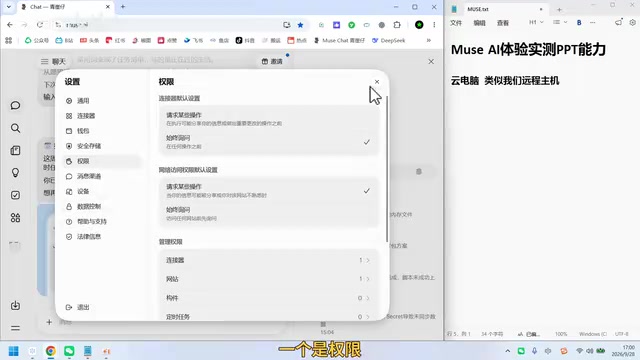Close the Muse chat panel with X
Screen dimensions: 640x360
[x=431, y=61]
